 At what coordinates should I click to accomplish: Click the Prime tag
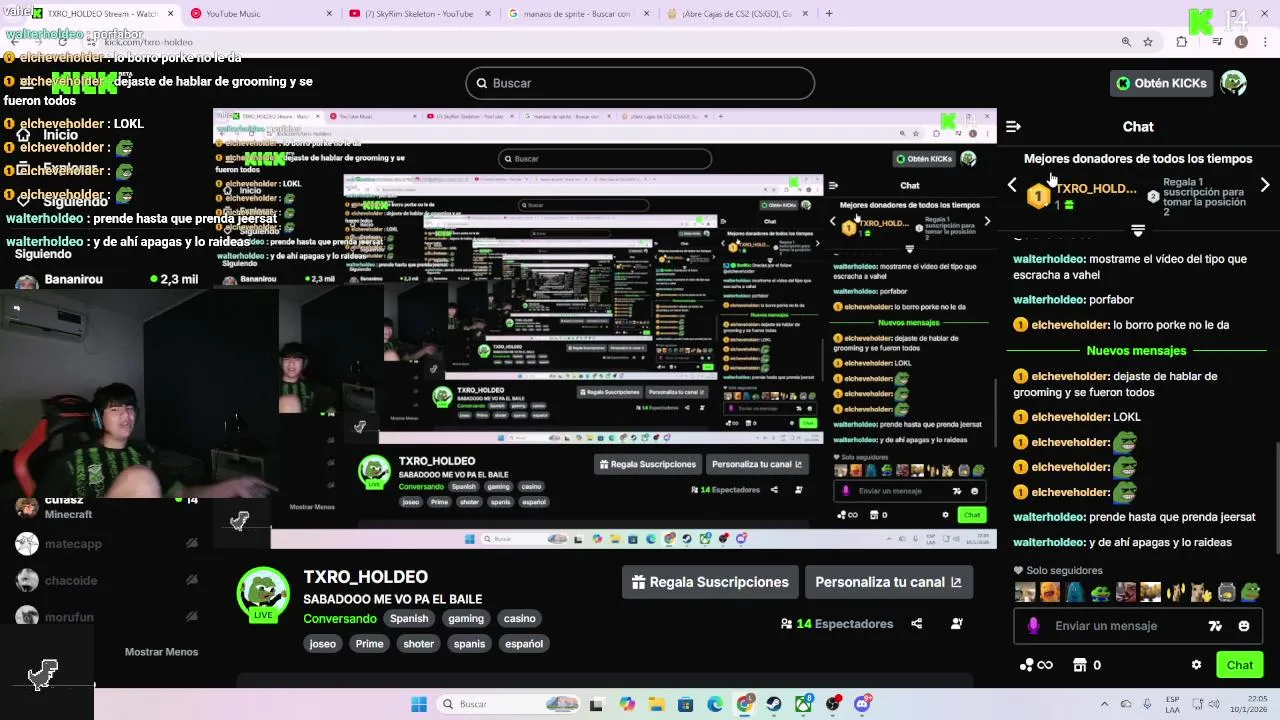pos(370,644)
